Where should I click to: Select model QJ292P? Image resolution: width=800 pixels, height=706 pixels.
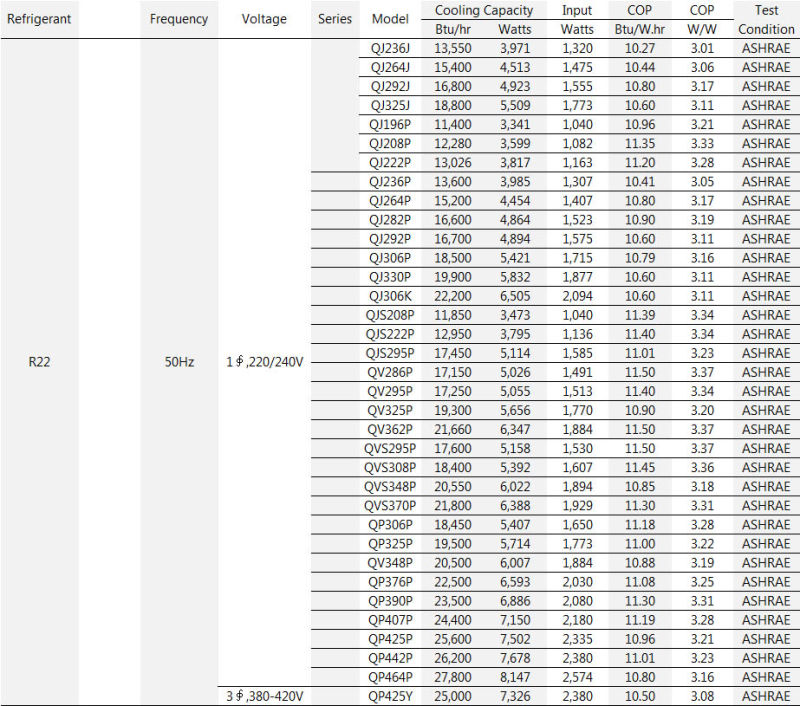pos(390,239)
